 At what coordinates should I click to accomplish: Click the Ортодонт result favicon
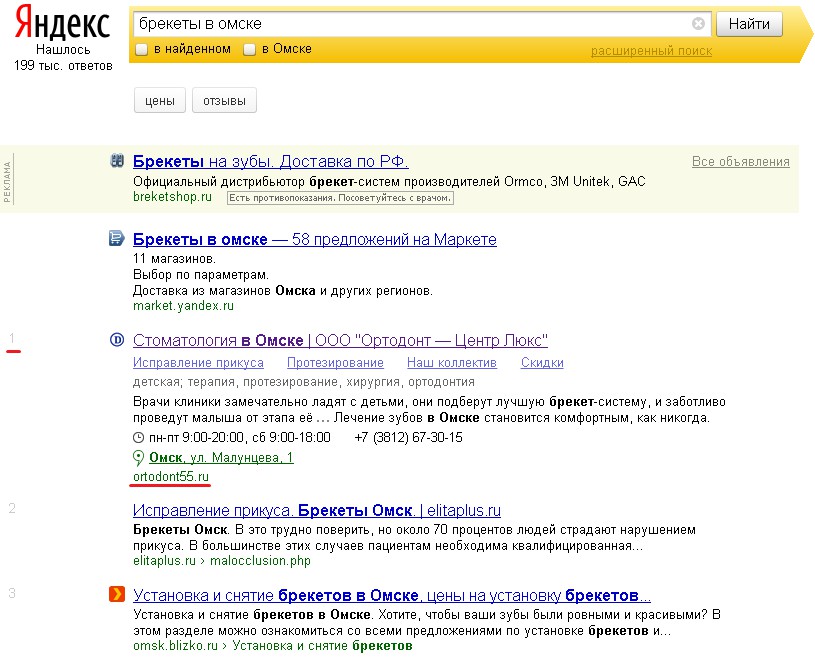pos(117,340)
